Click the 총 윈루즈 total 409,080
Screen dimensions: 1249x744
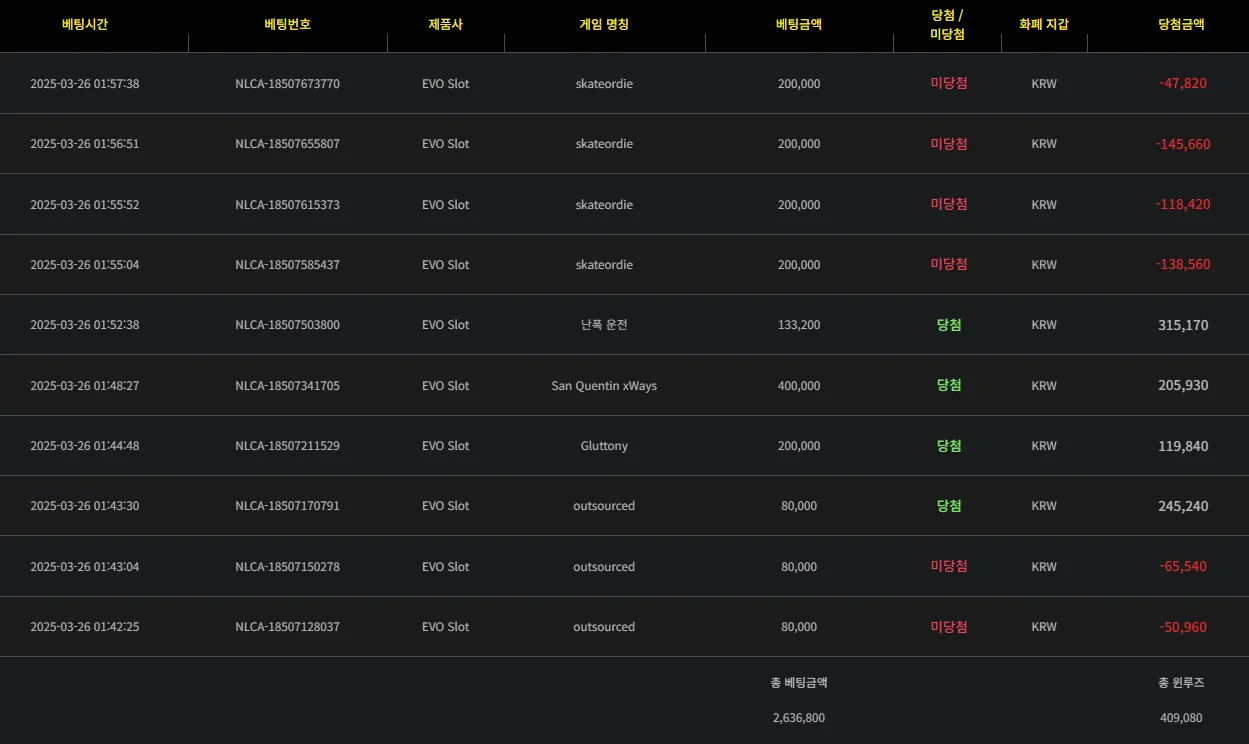pos(1181,718)
